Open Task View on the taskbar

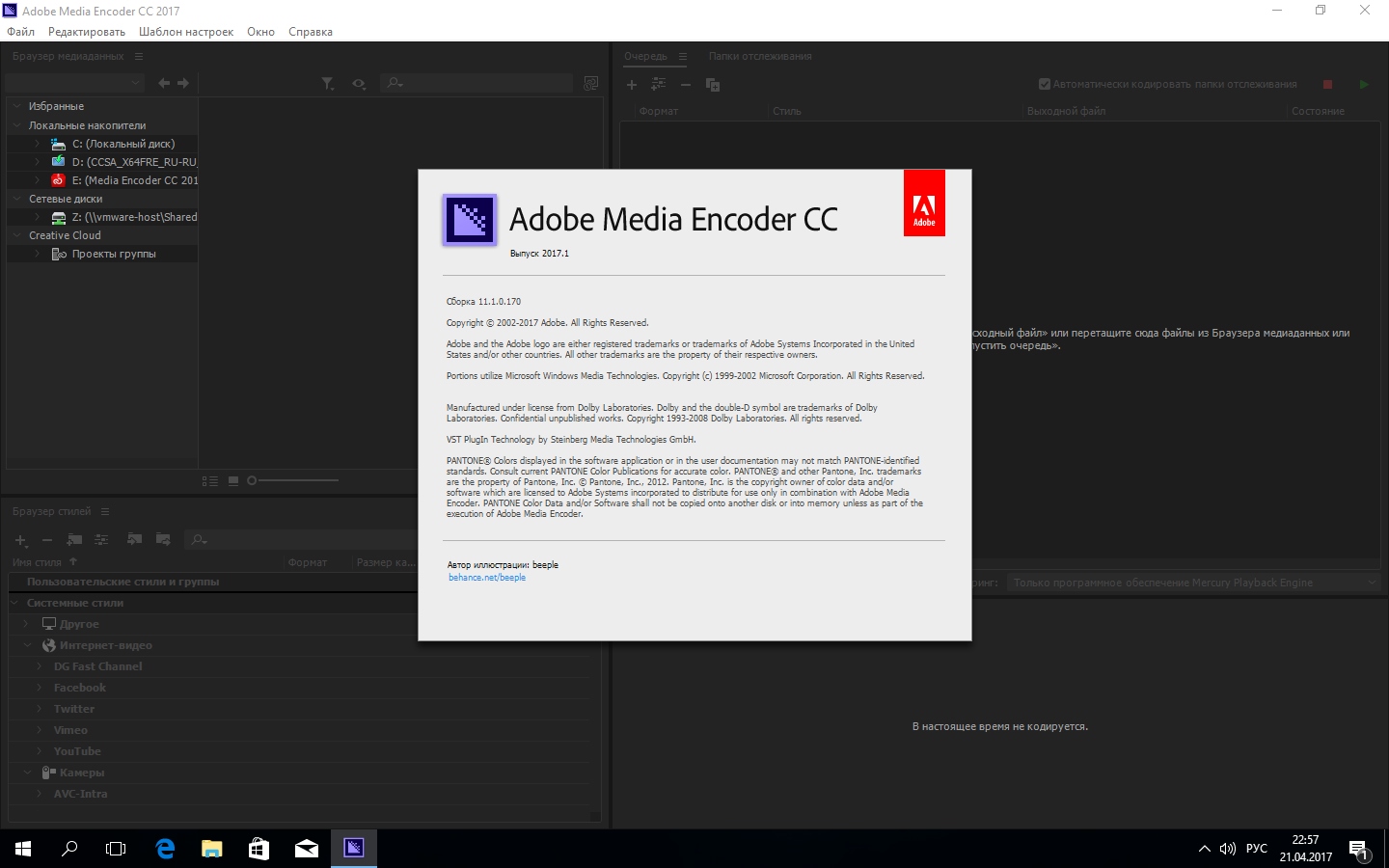[x=116, y=849]
